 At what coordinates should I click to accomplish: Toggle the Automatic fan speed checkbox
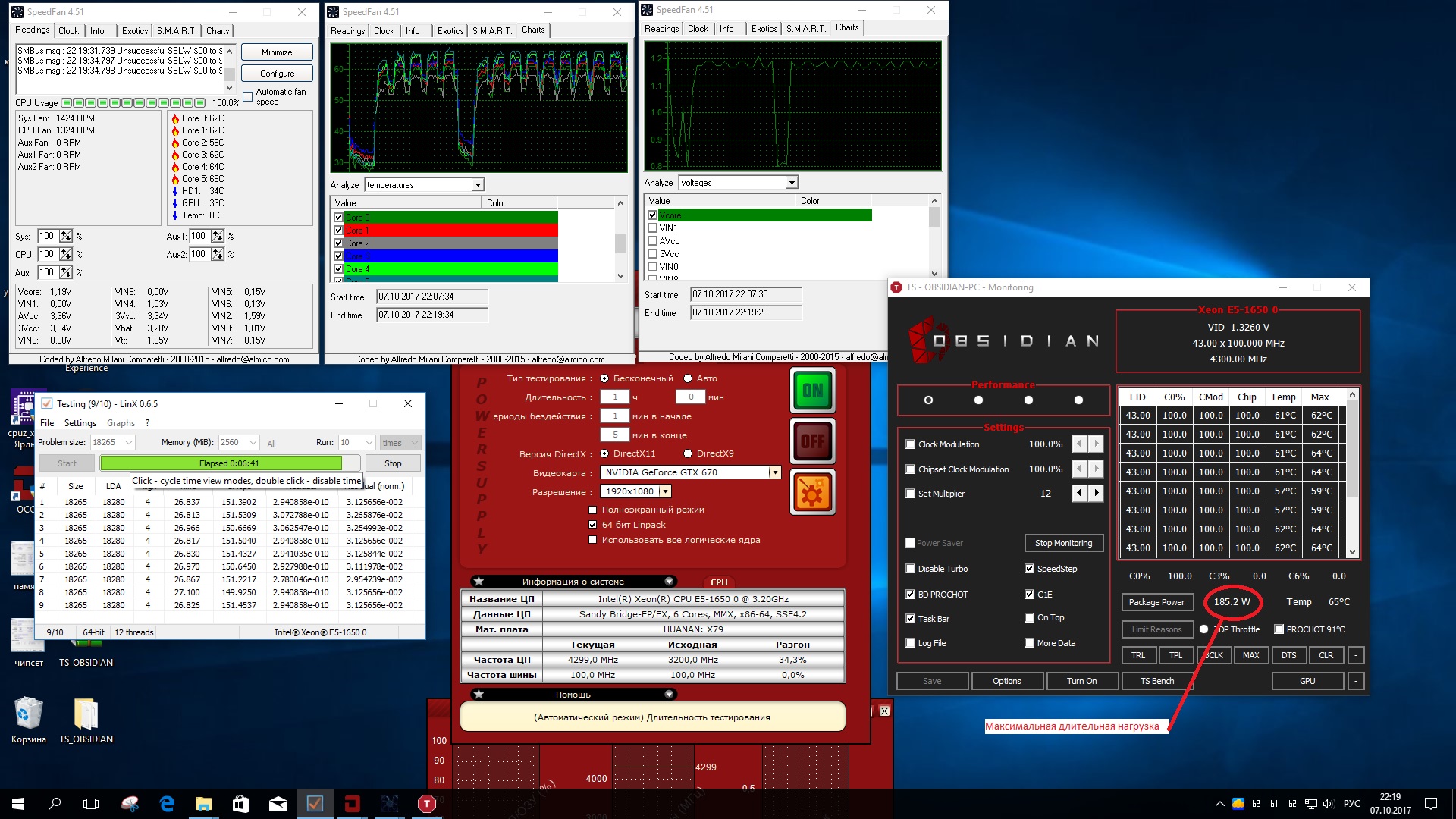click(248, 96)
